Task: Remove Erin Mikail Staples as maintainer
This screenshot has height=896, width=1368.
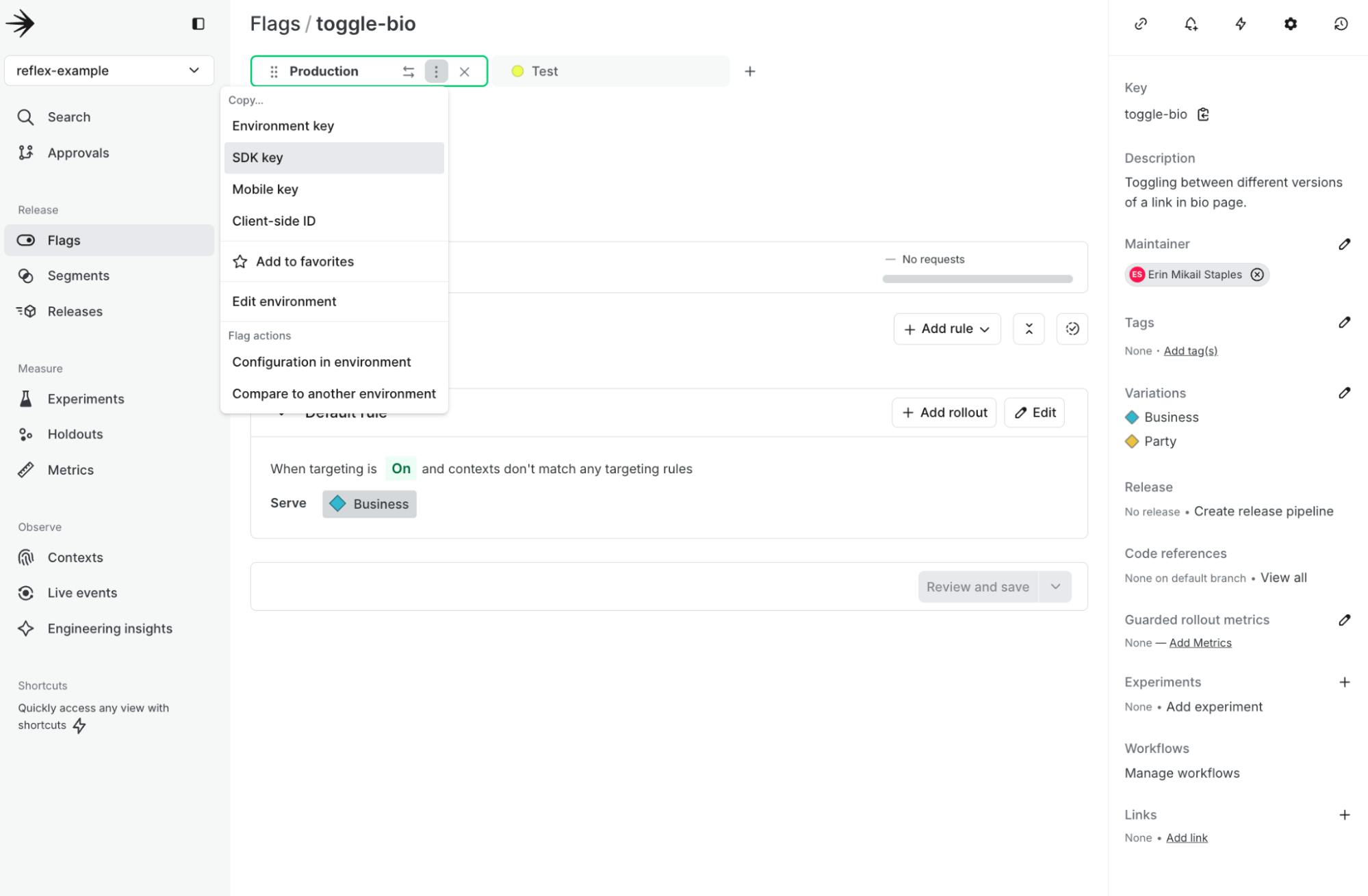Action: click(1257, 274)
